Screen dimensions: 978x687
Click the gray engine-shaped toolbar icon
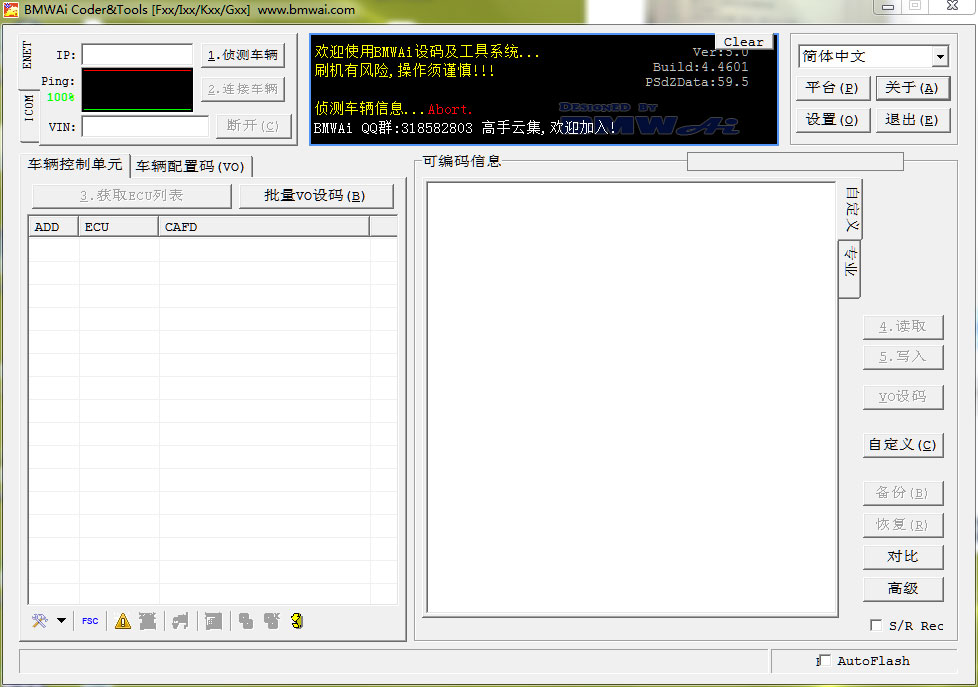point(180,621)
